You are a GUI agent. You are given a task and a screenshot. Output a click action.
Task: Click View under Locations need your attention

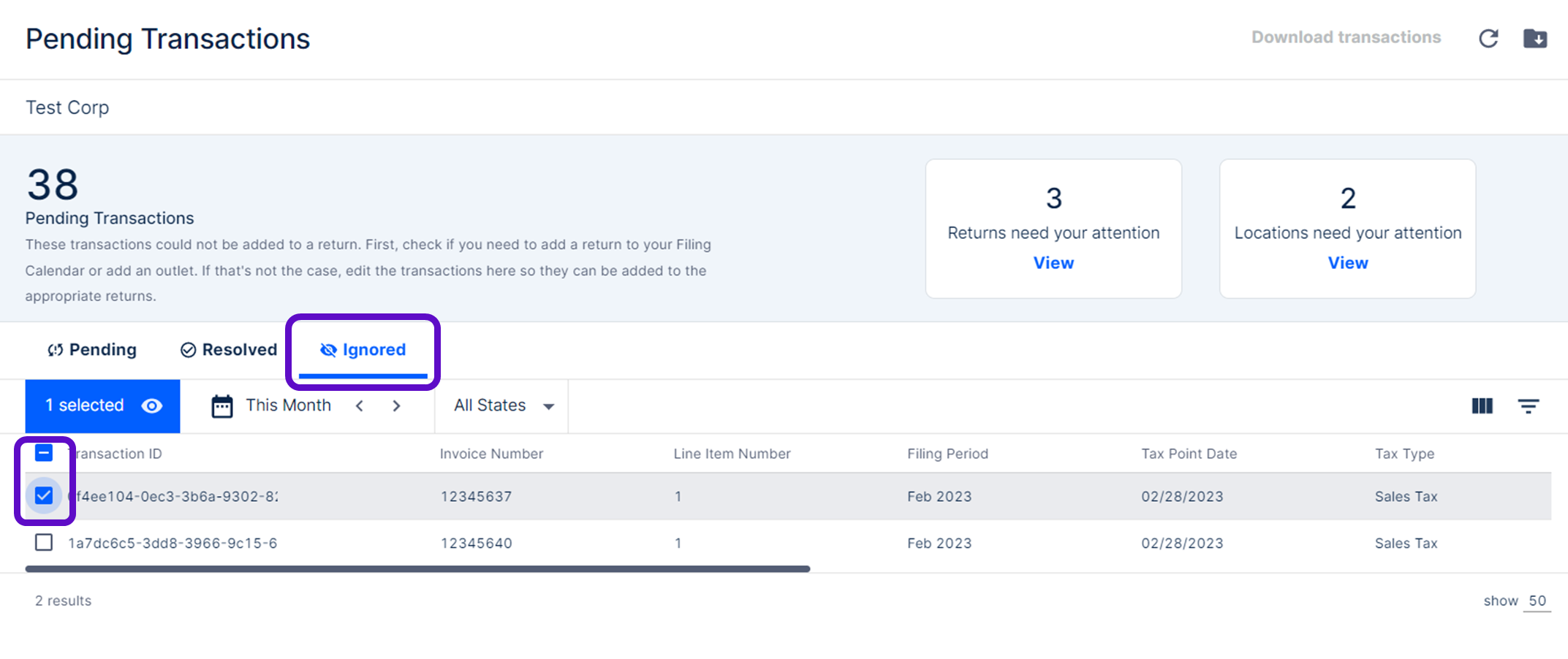[x=1347, y=263]
